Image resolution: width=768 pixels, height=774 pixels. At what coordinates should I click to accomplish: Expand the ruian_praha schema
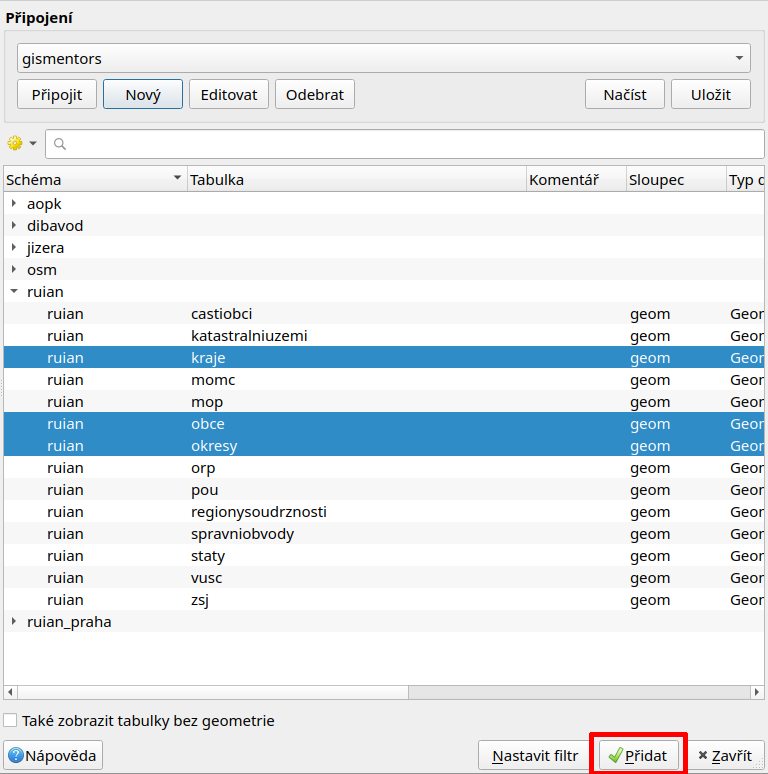click(14, 621)
